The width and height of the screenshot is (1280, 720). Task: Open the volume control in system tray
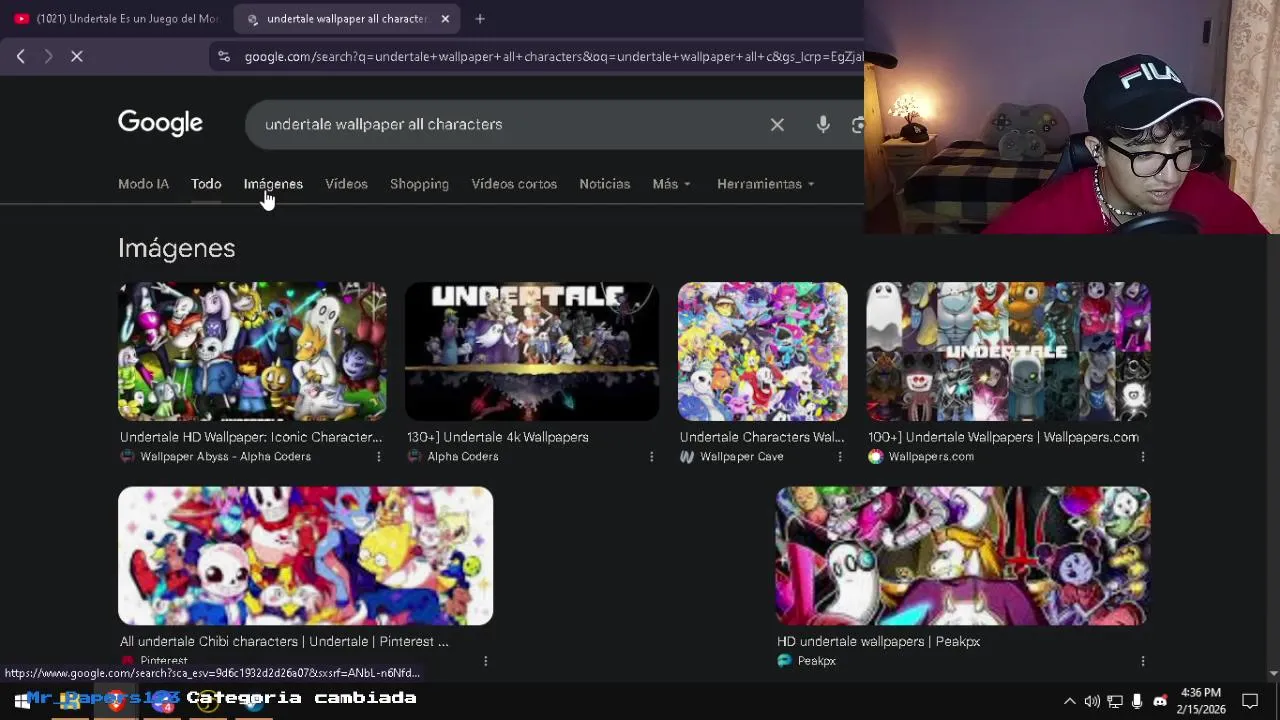pyautogui.click(x=1092, y=701)
